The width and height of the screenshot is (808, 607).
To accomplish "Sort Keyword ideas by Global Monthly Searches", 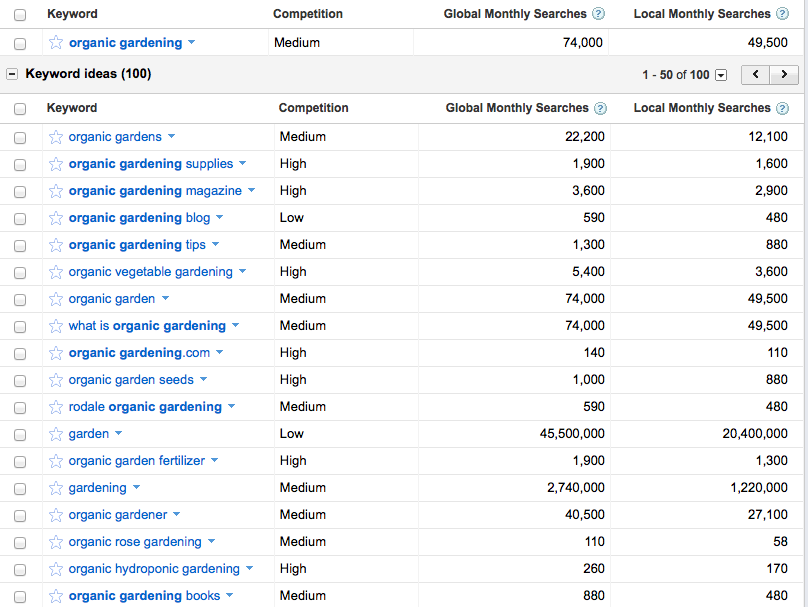I will [x=517, y=108].
